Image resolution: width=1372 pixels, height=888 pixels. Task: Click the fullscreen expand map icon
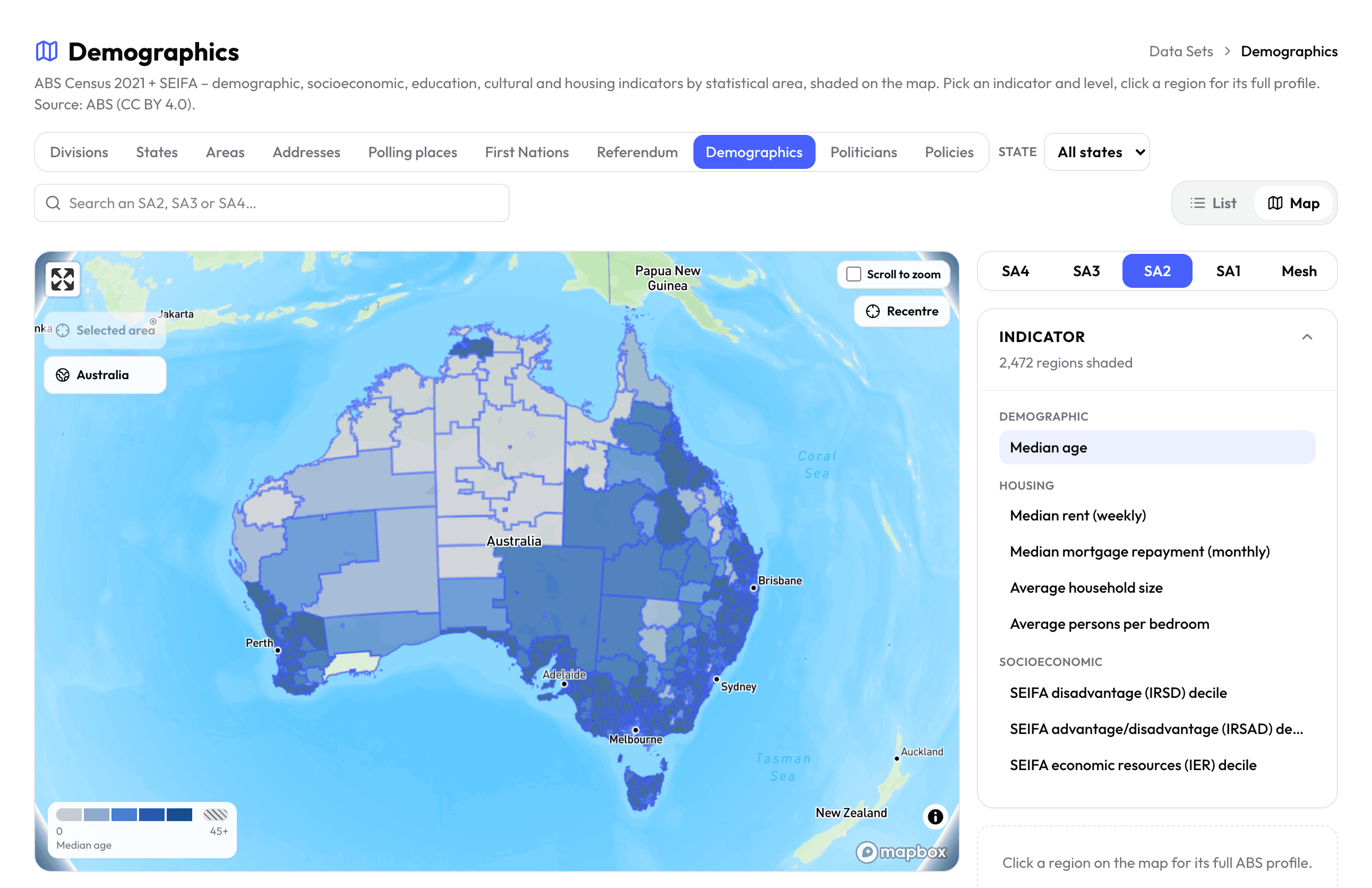(x=62, y=280)
